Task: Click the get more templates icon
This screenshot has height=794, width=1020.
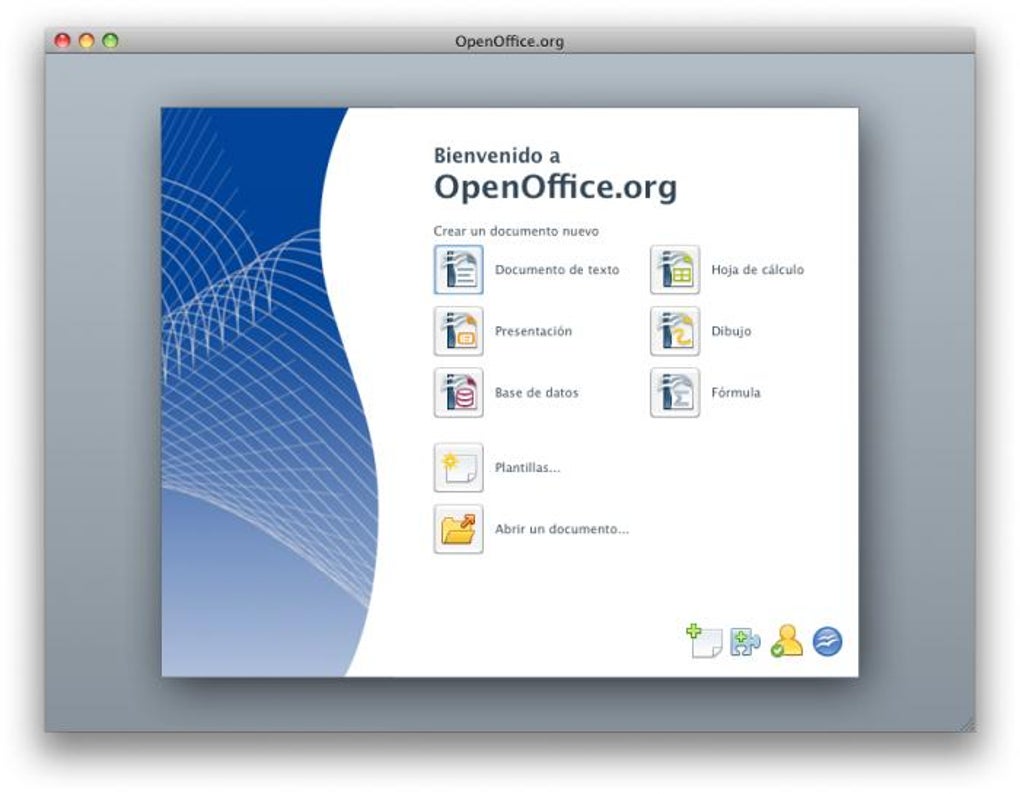Action: tap(704, 641)
